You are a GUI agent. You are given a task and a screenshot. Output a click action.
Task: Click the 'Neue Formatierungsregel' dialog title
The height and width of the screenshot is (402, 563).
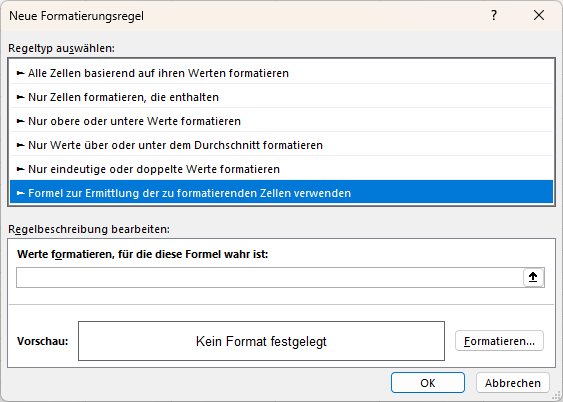(76, 16)
